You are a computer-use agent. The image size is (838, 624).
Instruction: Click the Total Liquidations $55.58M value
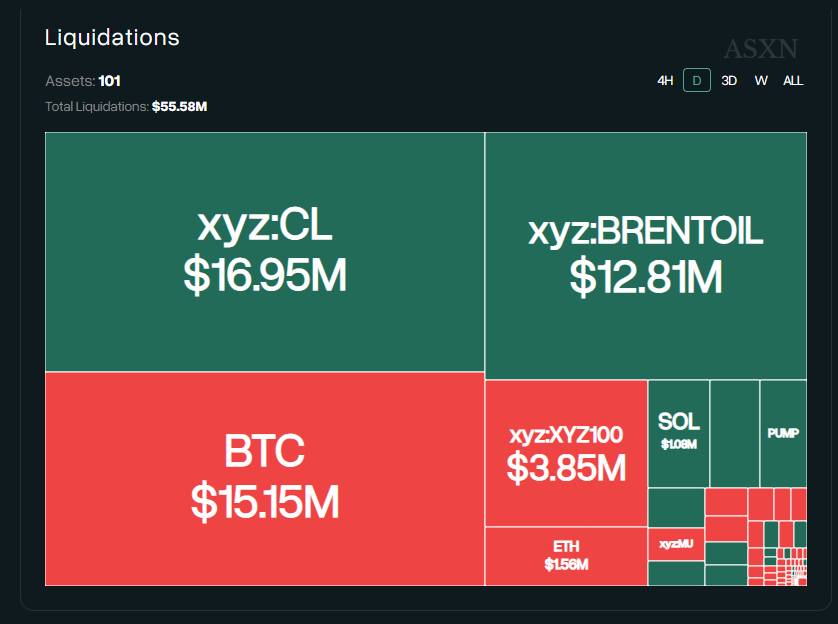179,106
